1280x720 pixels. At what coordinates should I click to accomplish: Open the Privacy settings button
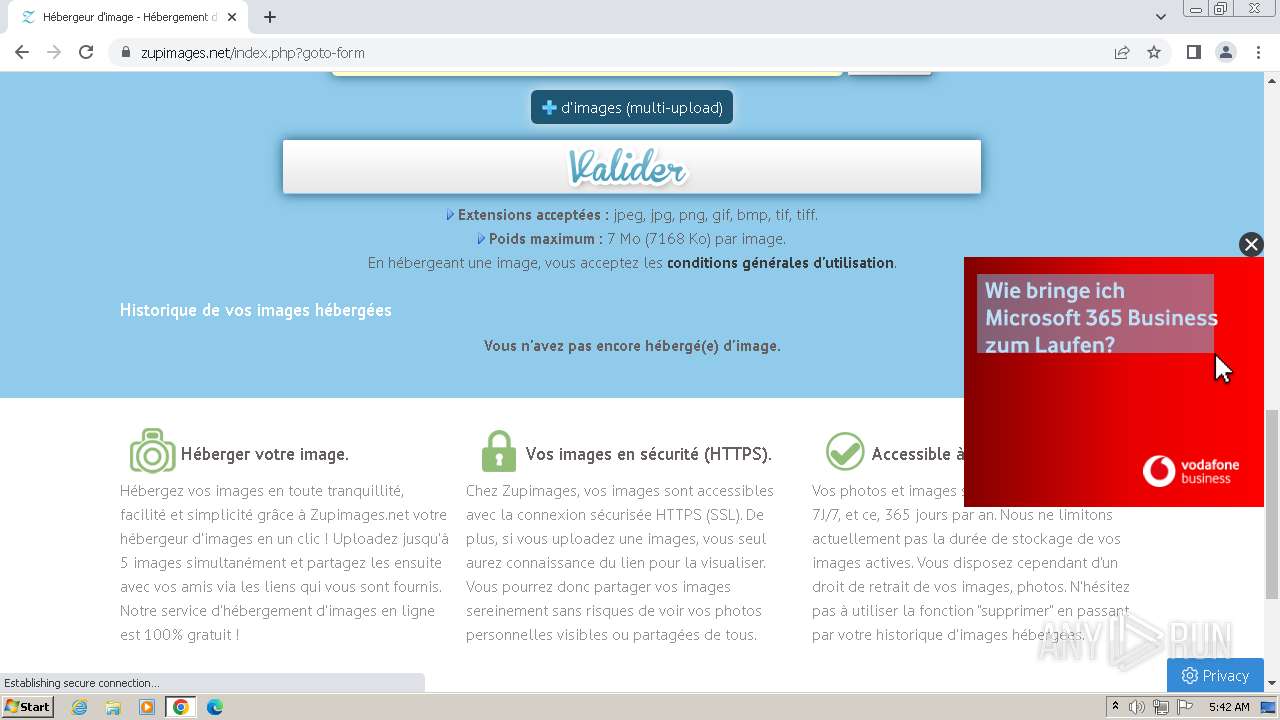pyautogui.click(x=1215, y=675)
